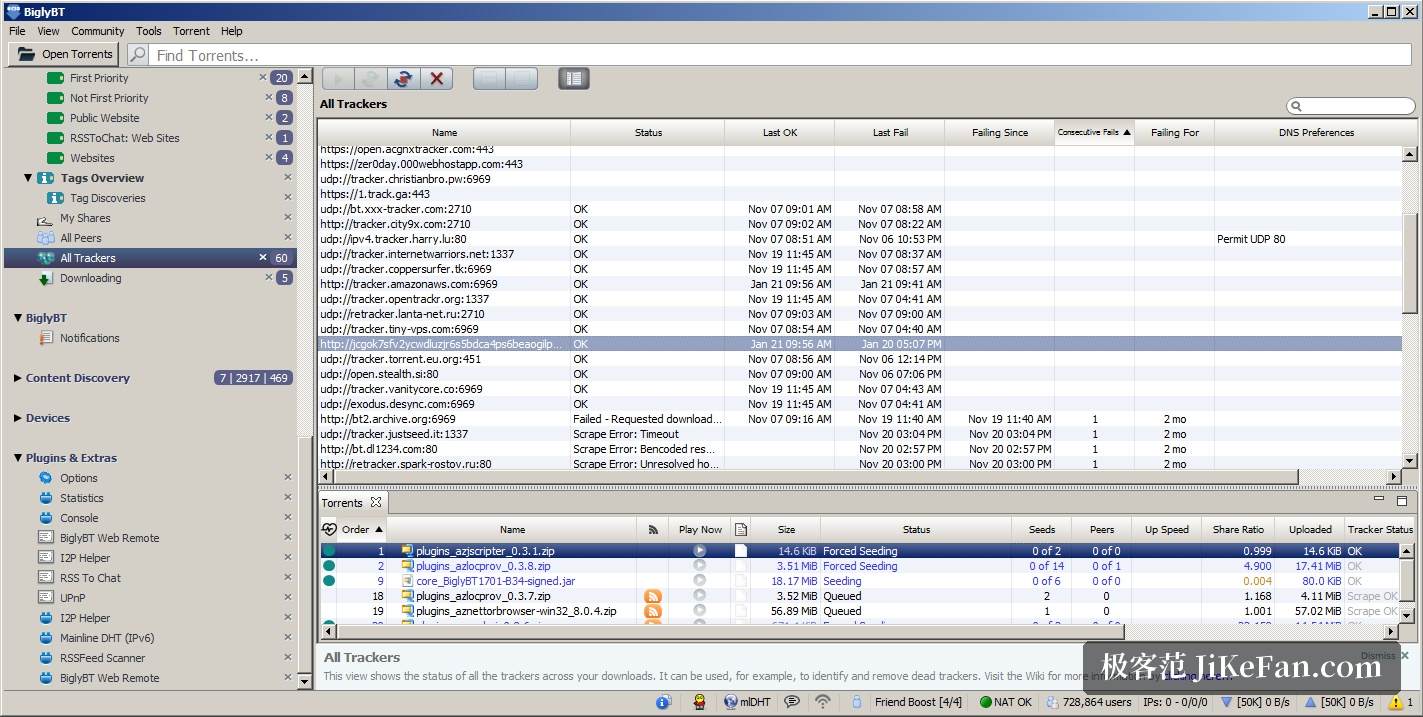
Task: Expand the Content Discovery section
Action: coord(18,378)
